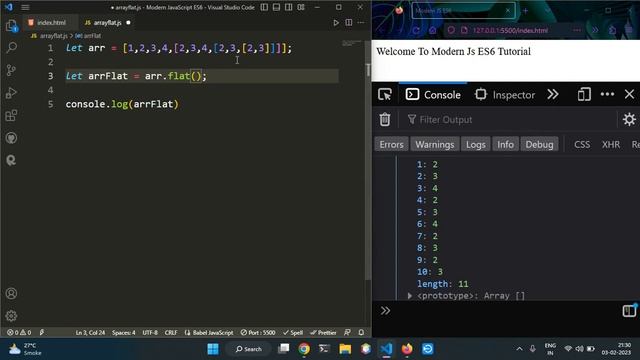
Task: Change encoding via UTF-8 status item
Action: coord(150,333)
